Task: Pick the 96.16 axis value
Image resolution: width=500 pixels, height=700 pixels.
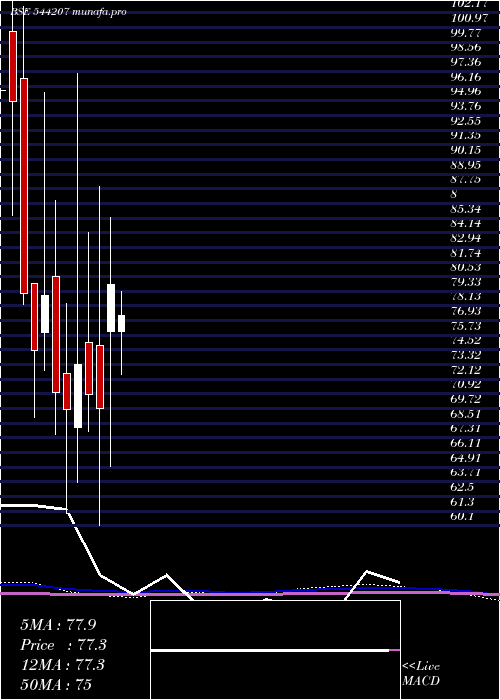Action: 466,77
